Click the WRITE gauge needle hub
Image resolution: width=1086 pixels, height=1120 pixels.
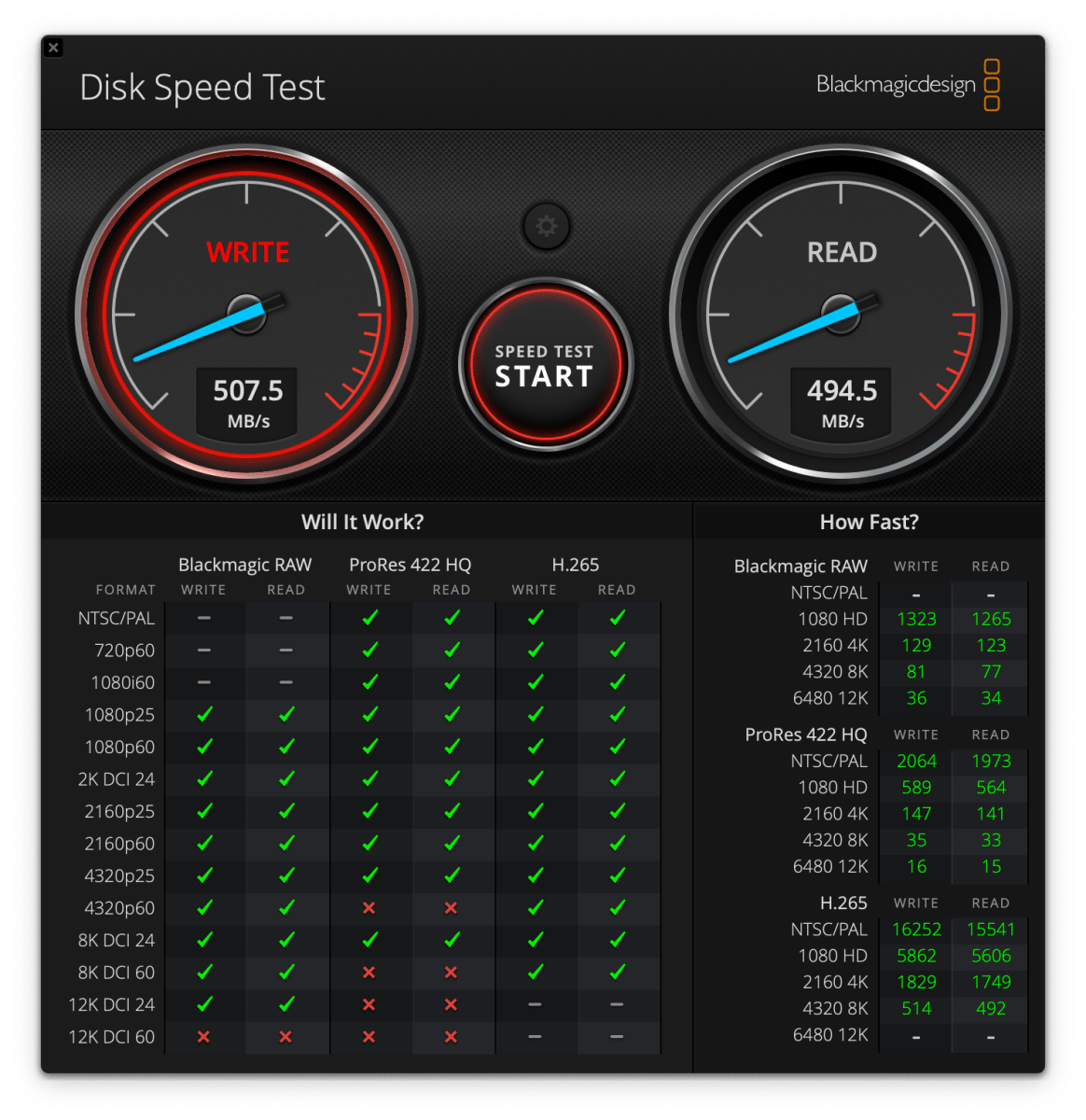pyautogui.click(x=247, y=315)
